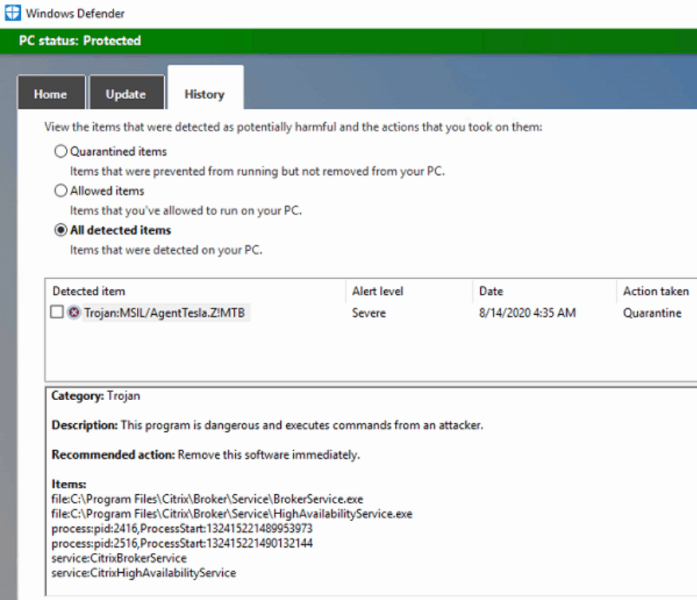Image resolution: width=697 pixels, height=600 pixels.
Task: Click the Category: Trojan line
Action: coord(96,396)
